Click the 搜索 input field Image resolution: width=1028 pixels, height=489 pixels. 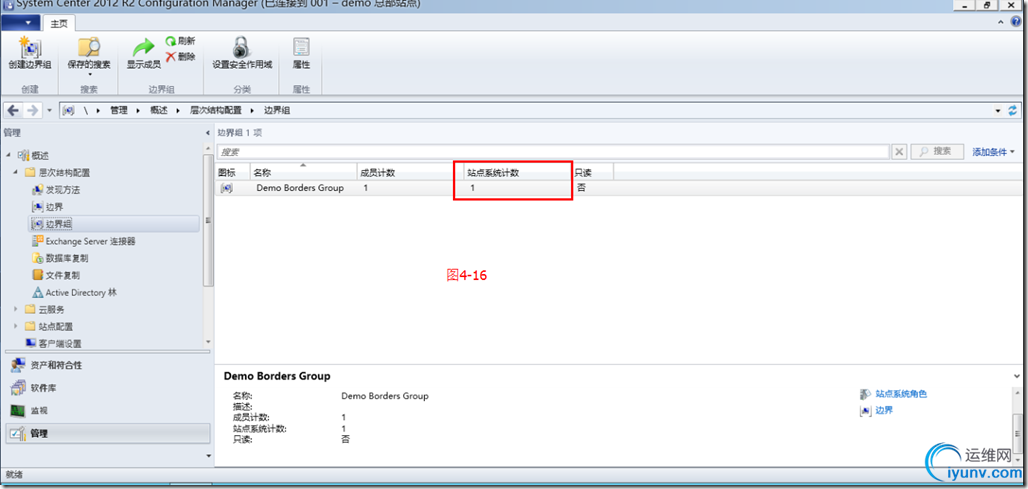(x=553, y=151)
